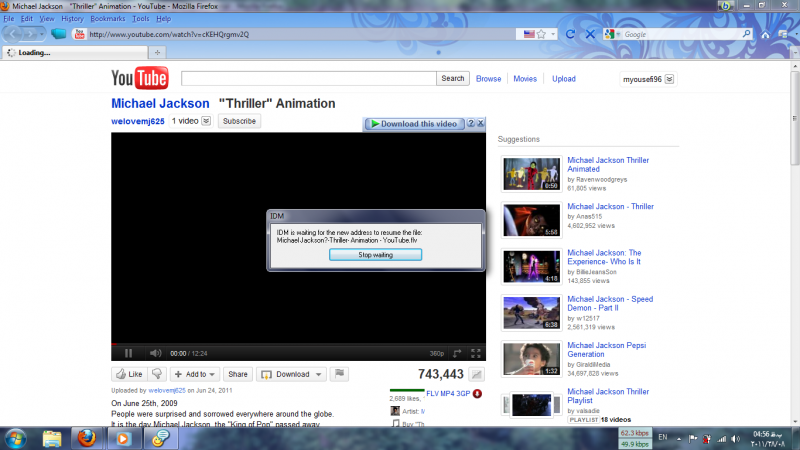Click the YouTube logo

(x=139, y=78)
